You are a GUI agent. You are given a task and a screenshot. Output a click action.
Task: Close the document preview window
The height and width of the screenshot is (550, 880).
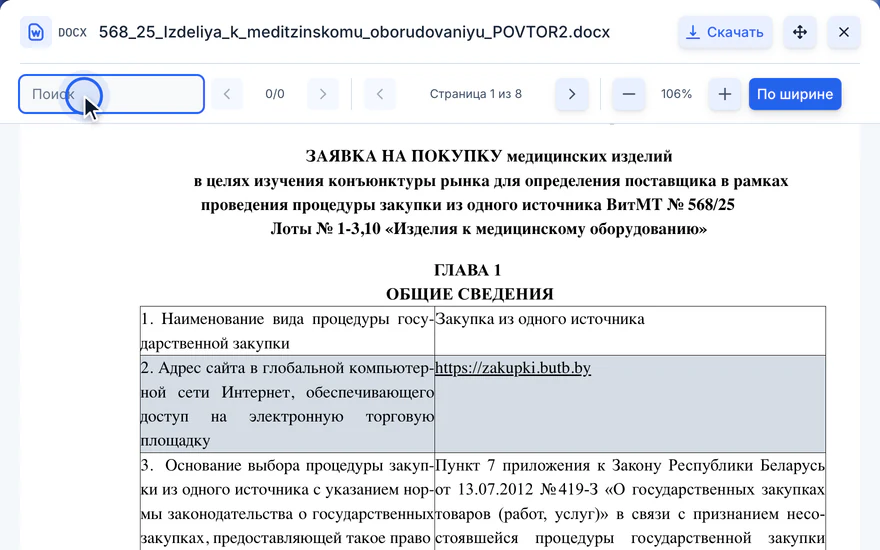click(x=844, y=32)
